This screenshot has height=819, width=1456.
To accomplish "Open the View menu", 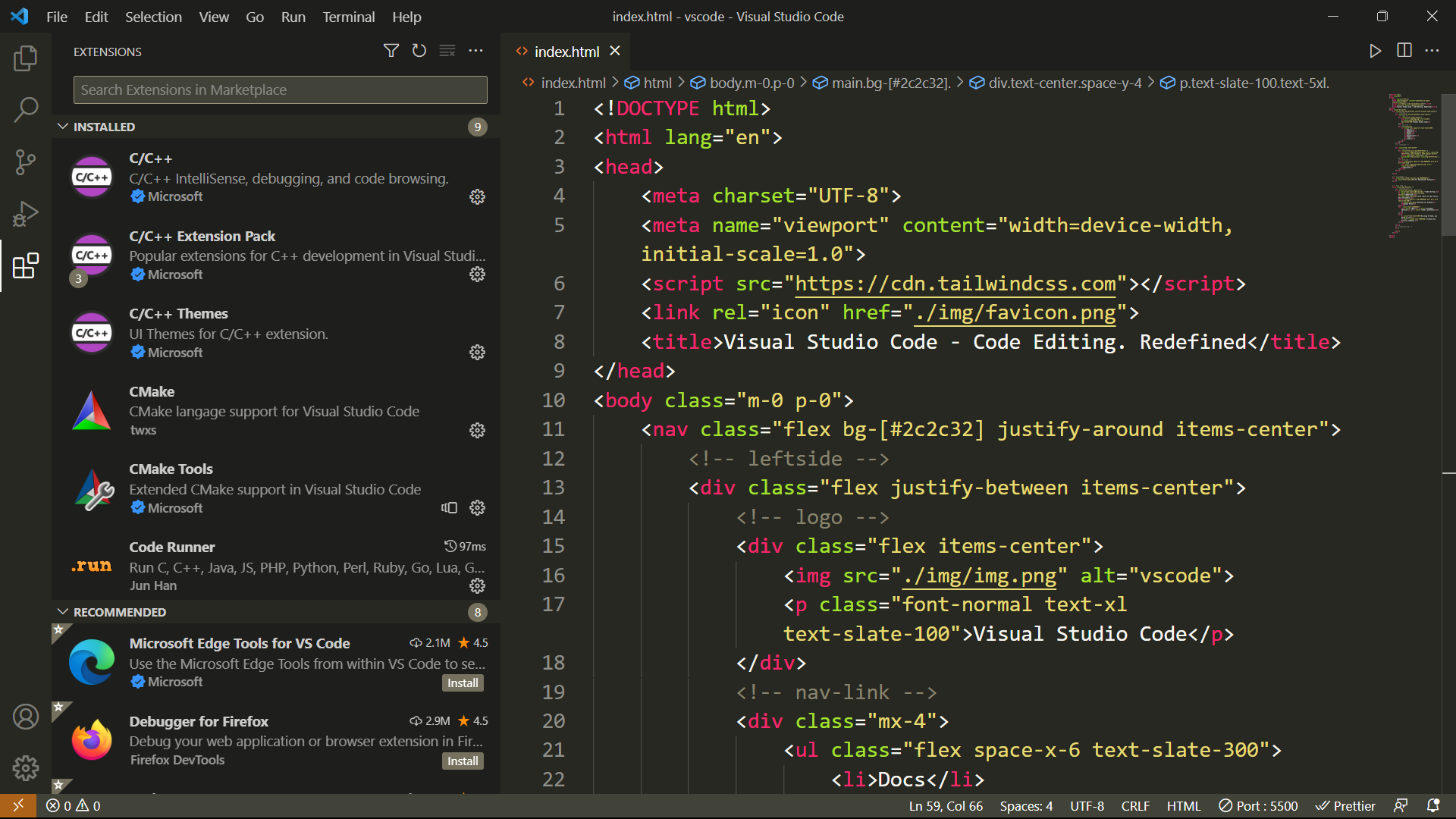I will (214, 17).
